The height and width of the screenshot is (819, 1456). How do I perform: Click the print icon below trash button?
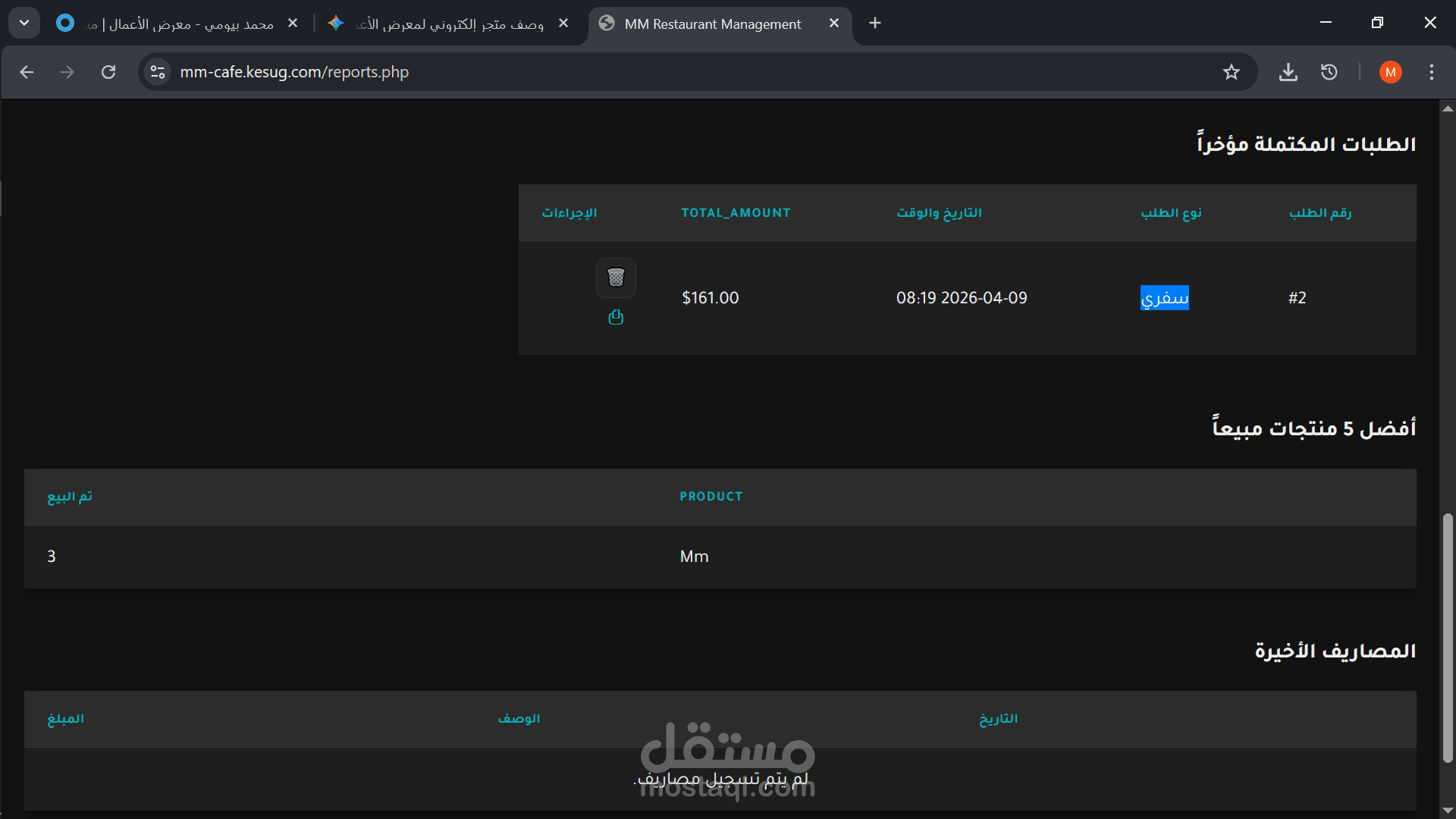pos(616,317)
